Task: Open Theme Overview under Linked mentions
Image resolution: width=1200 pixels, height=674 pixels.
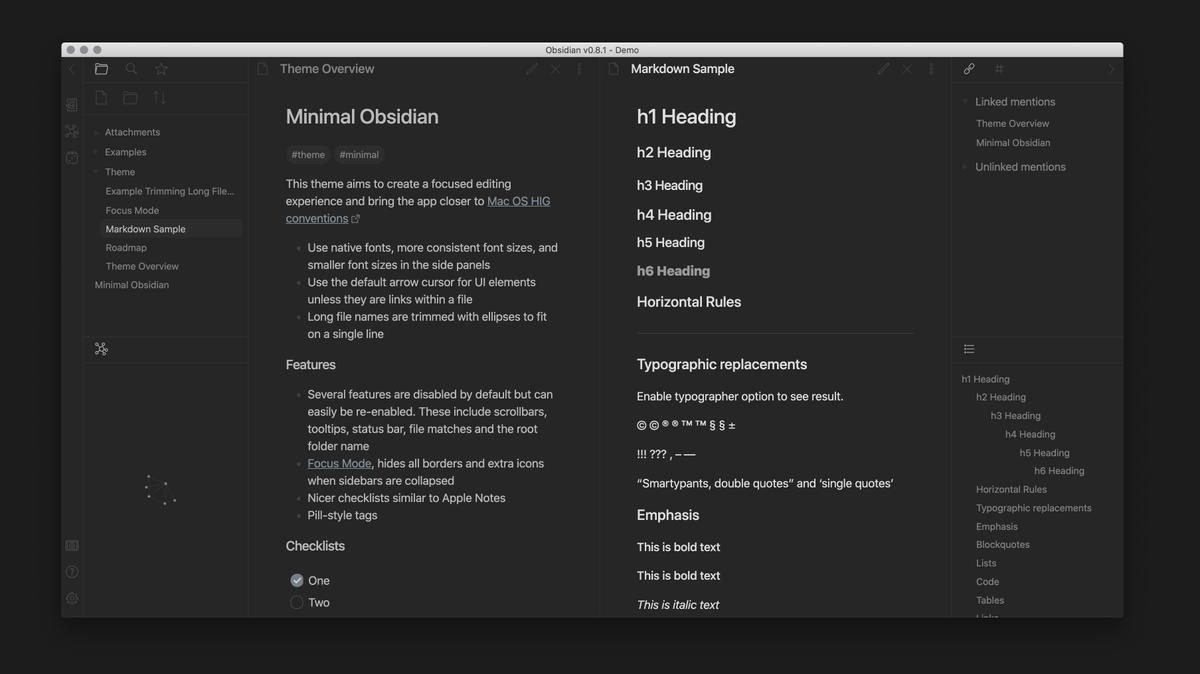Action: tap(1013, 124)
